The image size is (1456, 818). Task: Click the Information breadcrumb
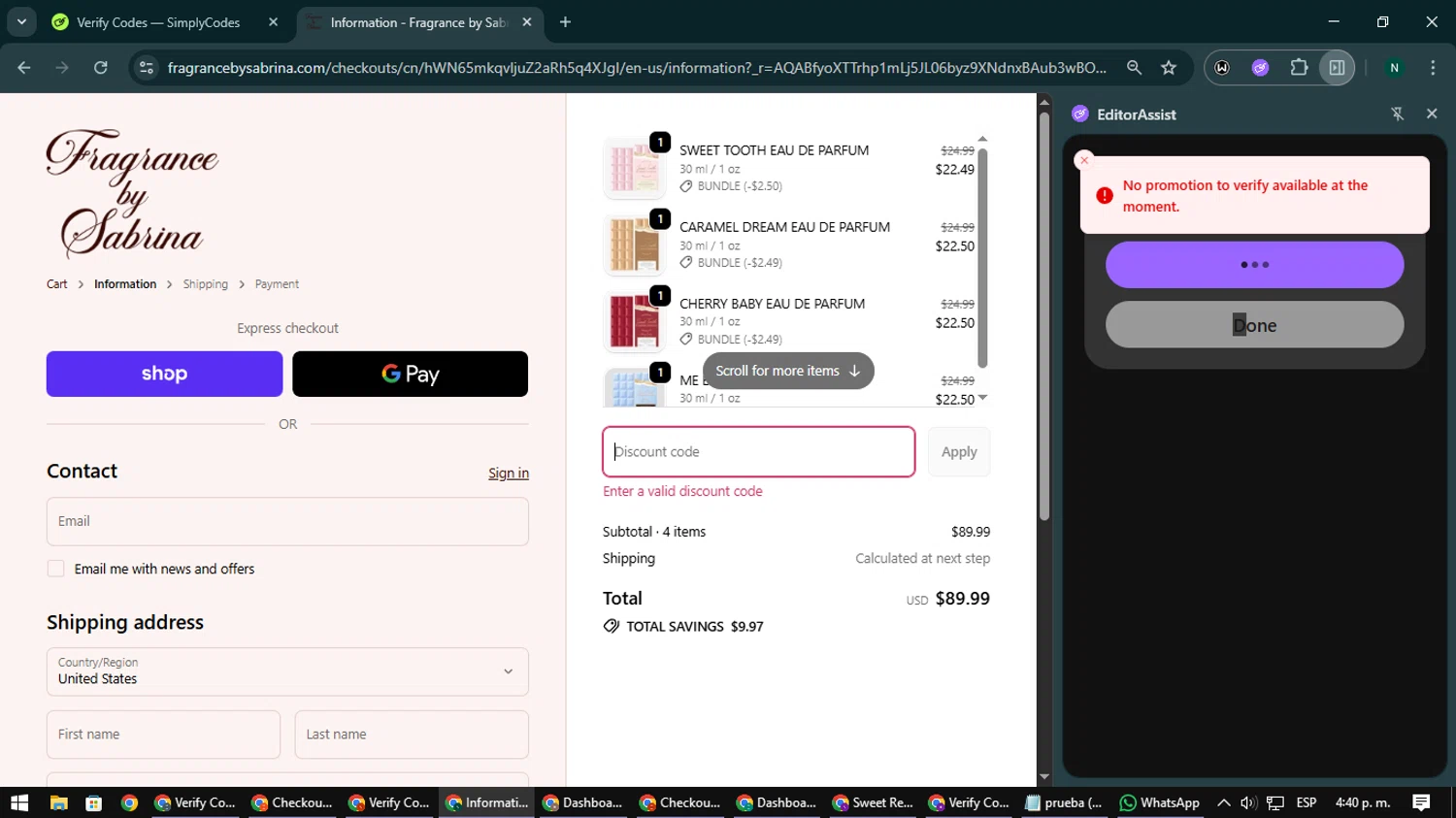(125, 284)
